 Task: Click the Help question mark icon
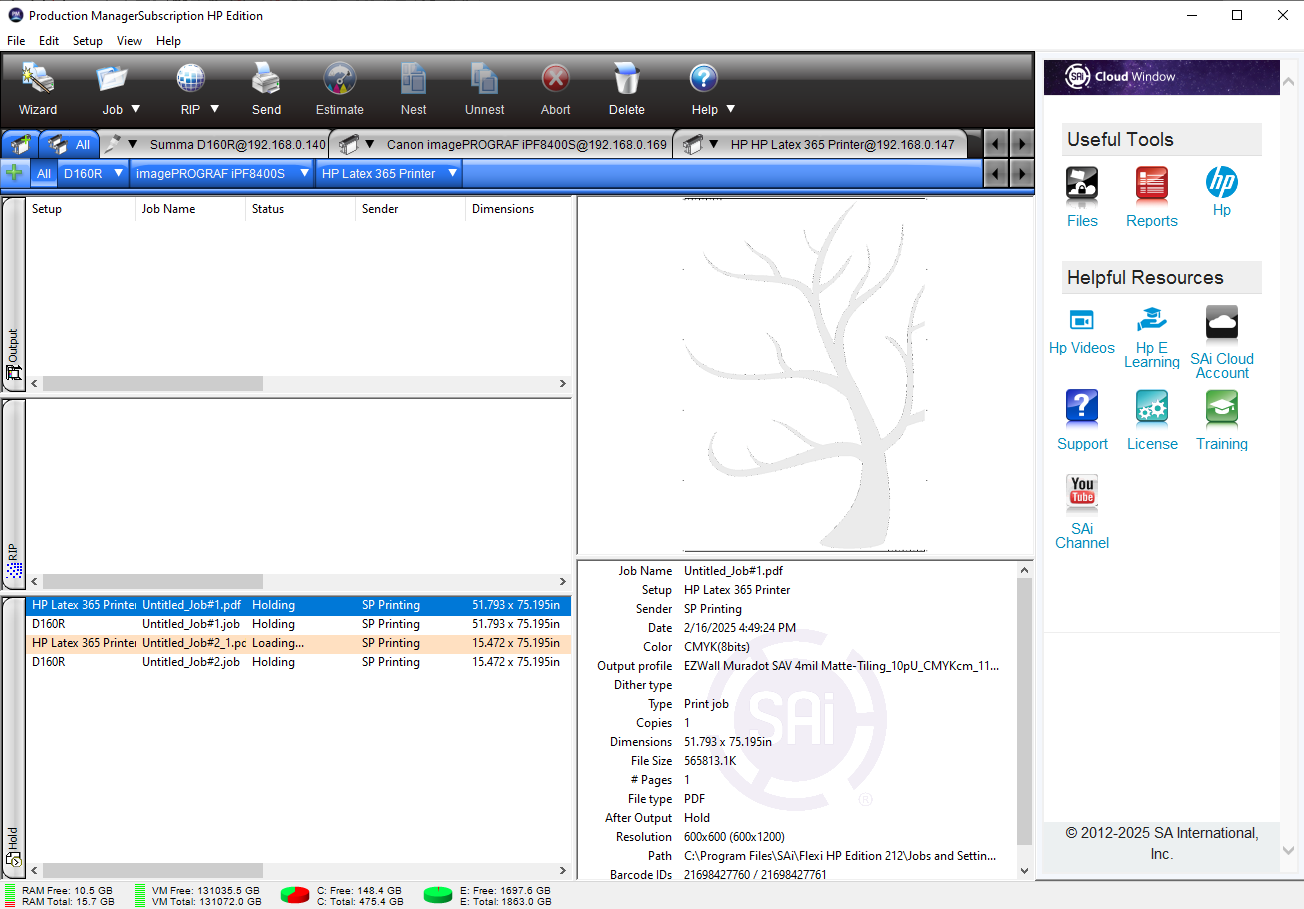click(x=704, y=79)
